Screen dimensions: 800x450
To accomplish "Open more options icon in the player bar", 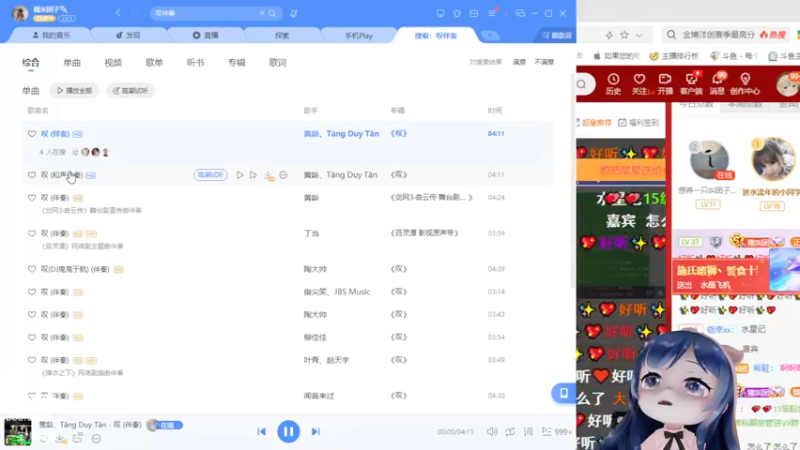I will pyautogui.click(x=96, y=439).
